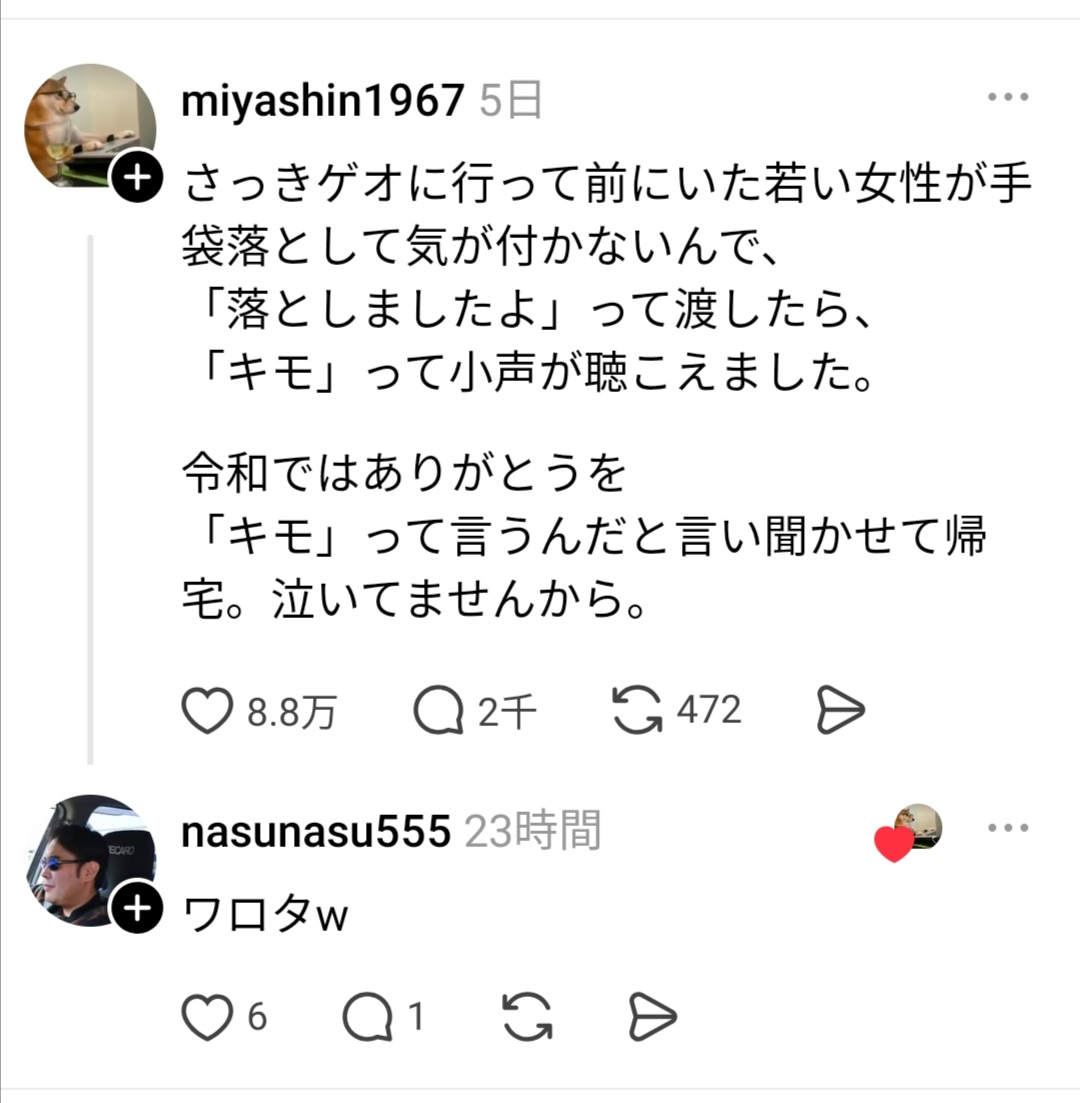The image size is (1080, 1103).
Task: Share the nasunasu555 reply
Action: 652,1017
